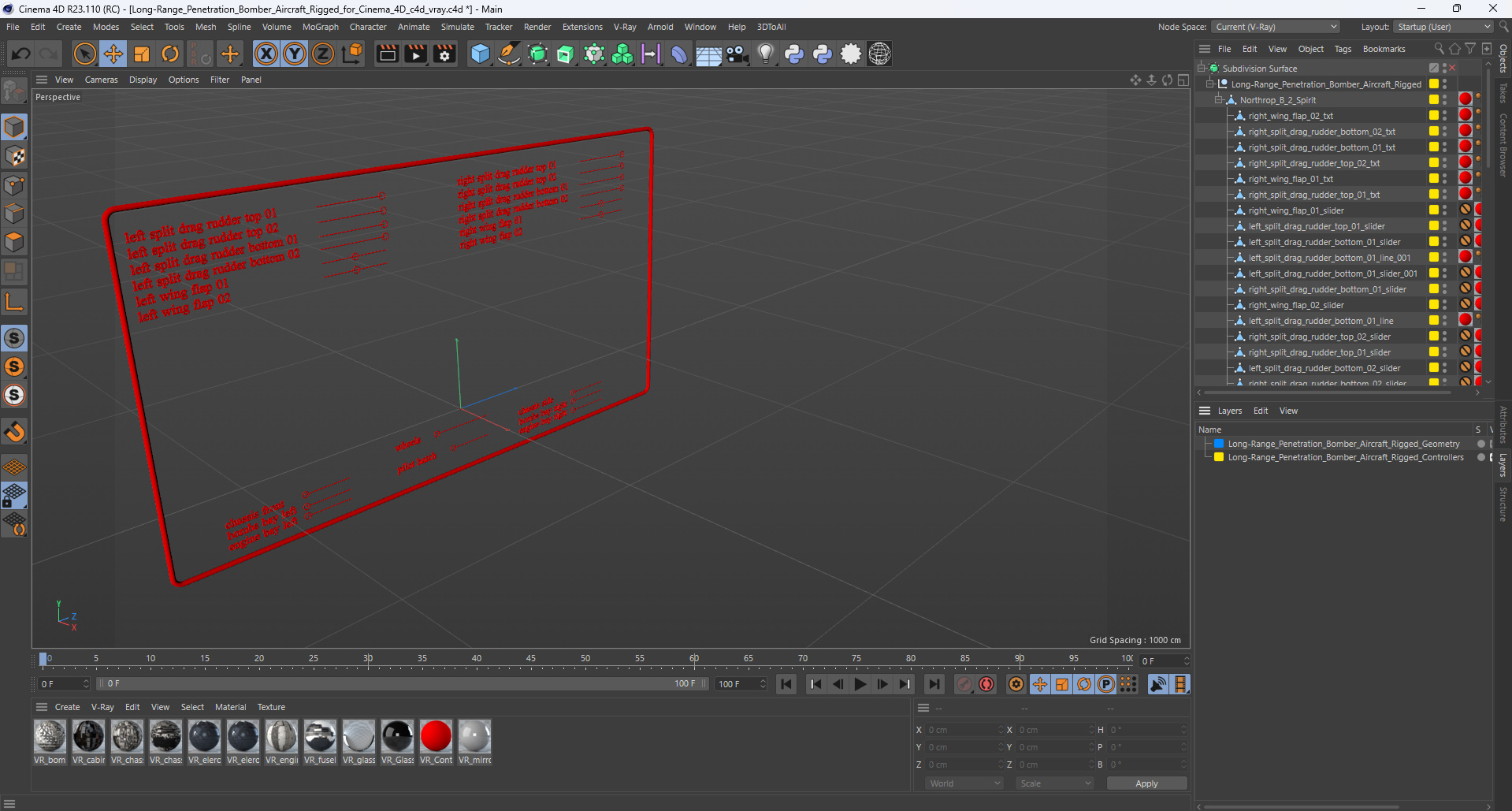Toggle Y axis lock

[x=295, y=54]
